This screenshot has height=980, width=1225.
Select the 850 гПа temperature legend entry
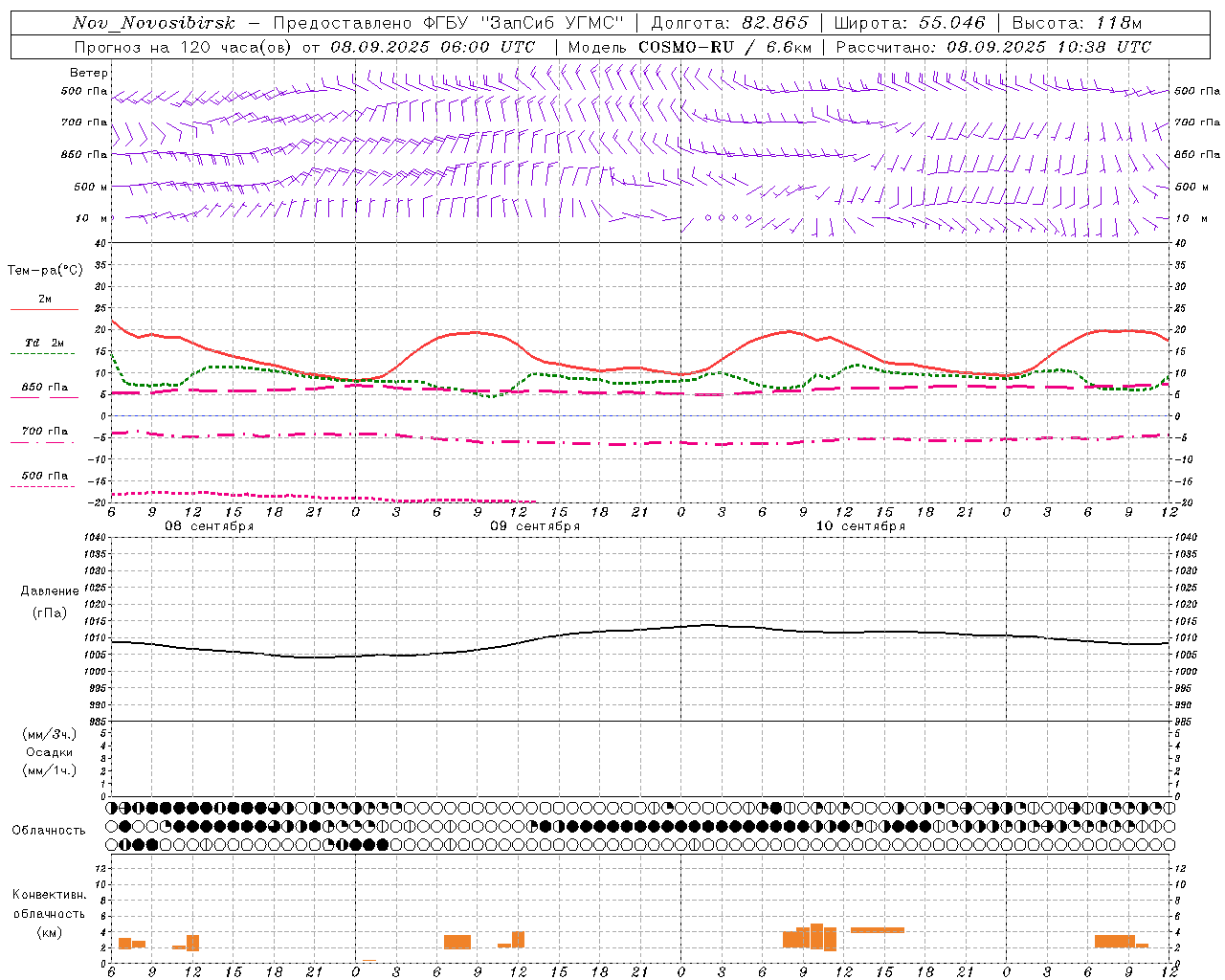click(x=45, y=388)
